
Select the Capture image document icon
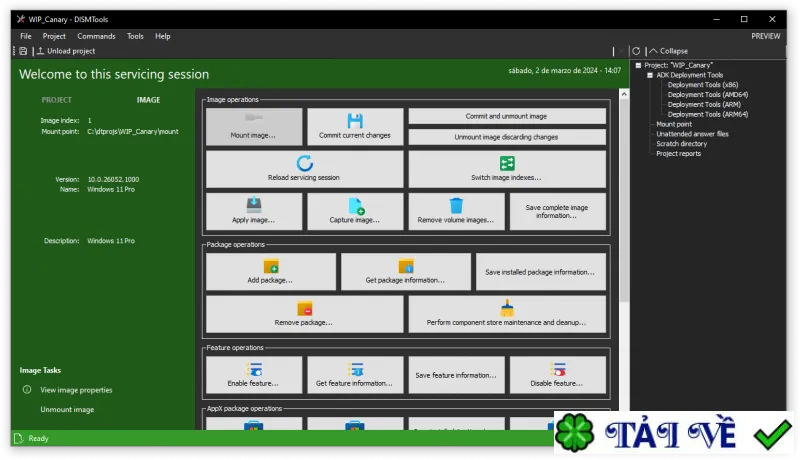[x=356, y=206]
